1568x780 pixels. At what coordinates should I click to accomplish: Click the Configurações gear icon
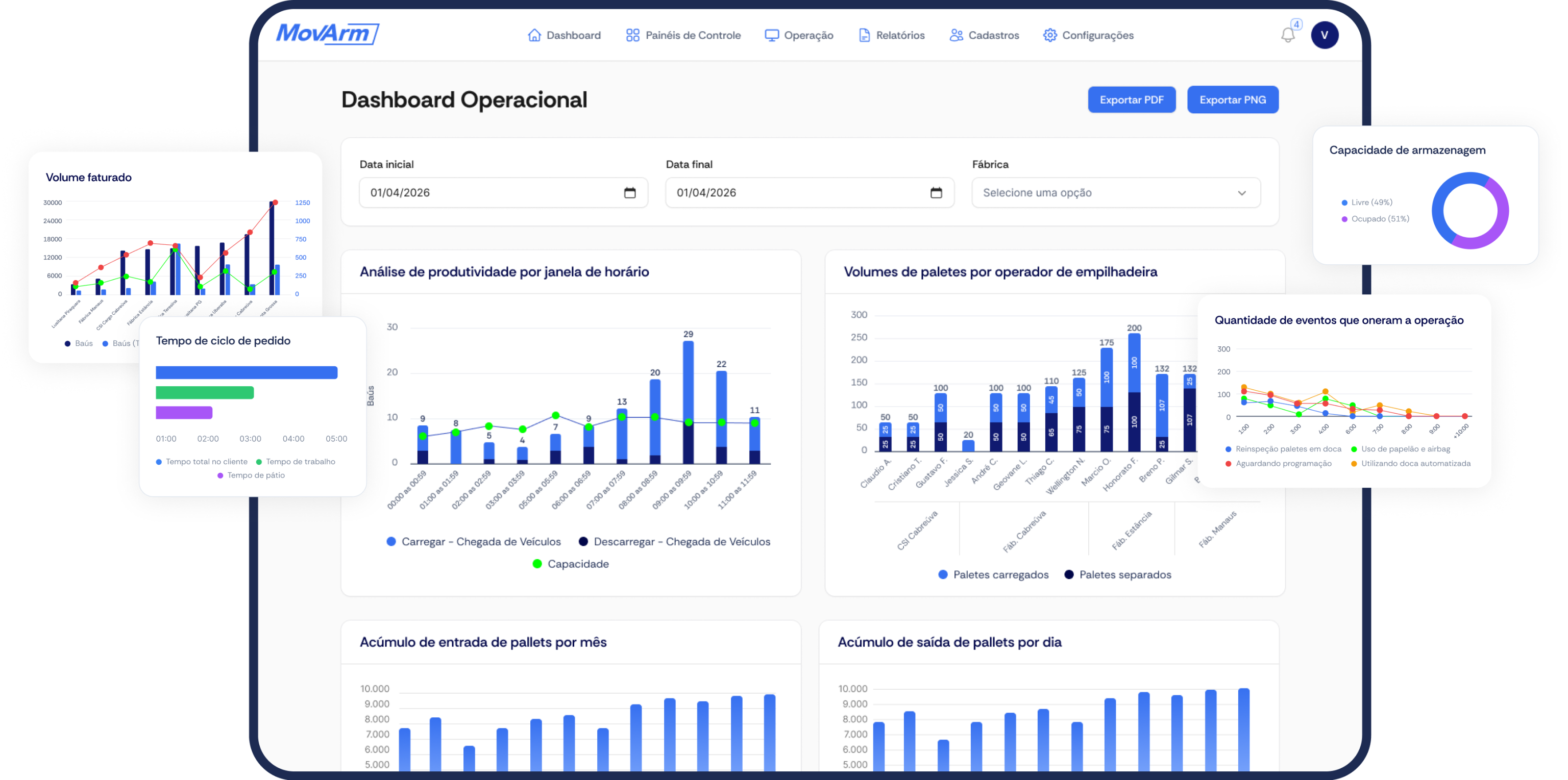pyautogui.click(x=1049, y=35)
